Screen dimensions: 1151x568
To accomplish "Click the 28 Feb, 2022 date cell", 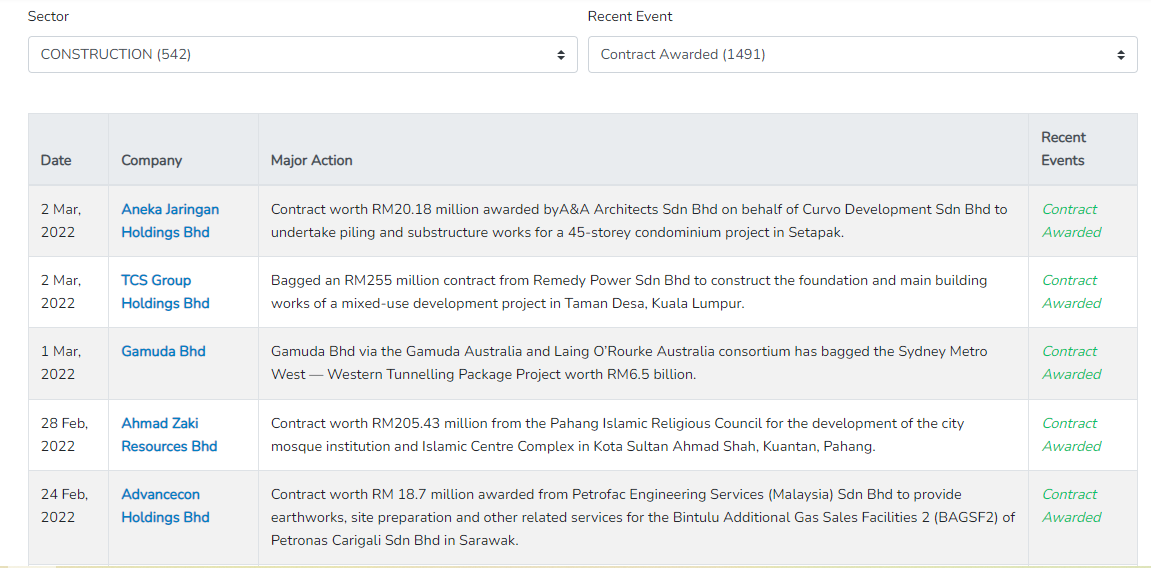I will (x=64, y=435).
